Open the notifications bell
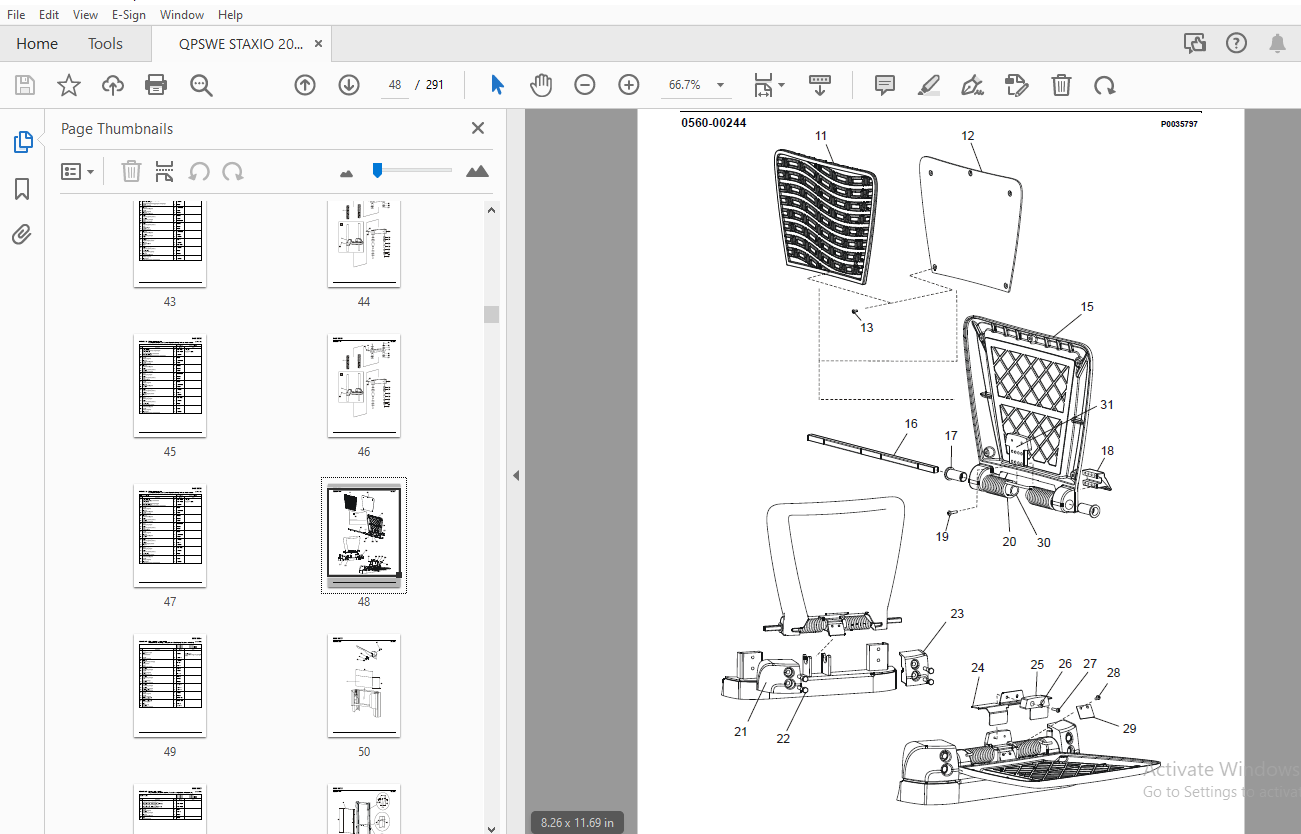This screenshot has width=1301, height=834. [x=1278, y=43]
